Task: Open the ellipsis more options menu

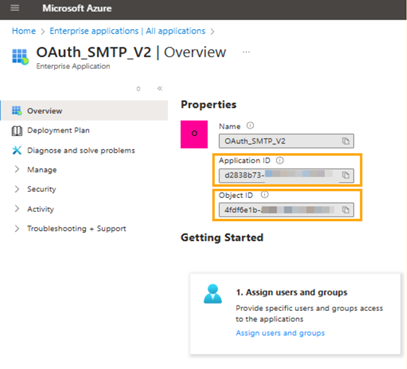Action: click(246, 52)
